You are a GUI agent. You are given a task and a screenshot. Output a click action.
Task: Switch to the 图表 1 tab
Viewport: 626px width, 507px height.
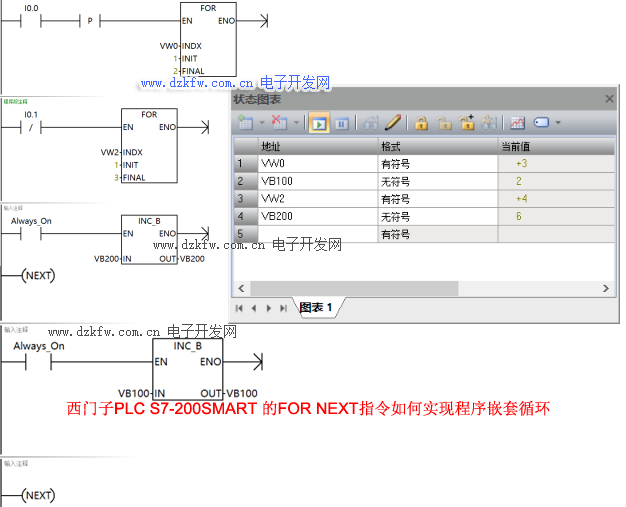point(316,308)
